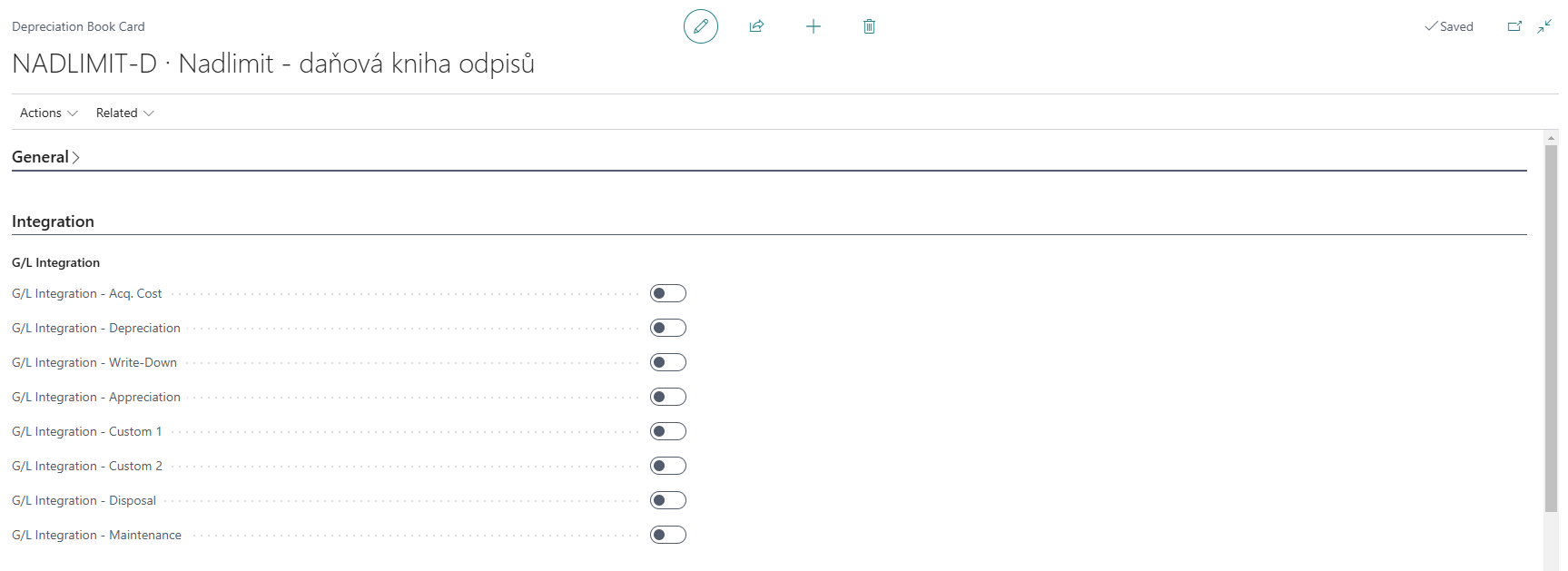Click the vertical scrollbar thumb
This screenshot has height=571, width=1568.
[x=1551, y=327]
